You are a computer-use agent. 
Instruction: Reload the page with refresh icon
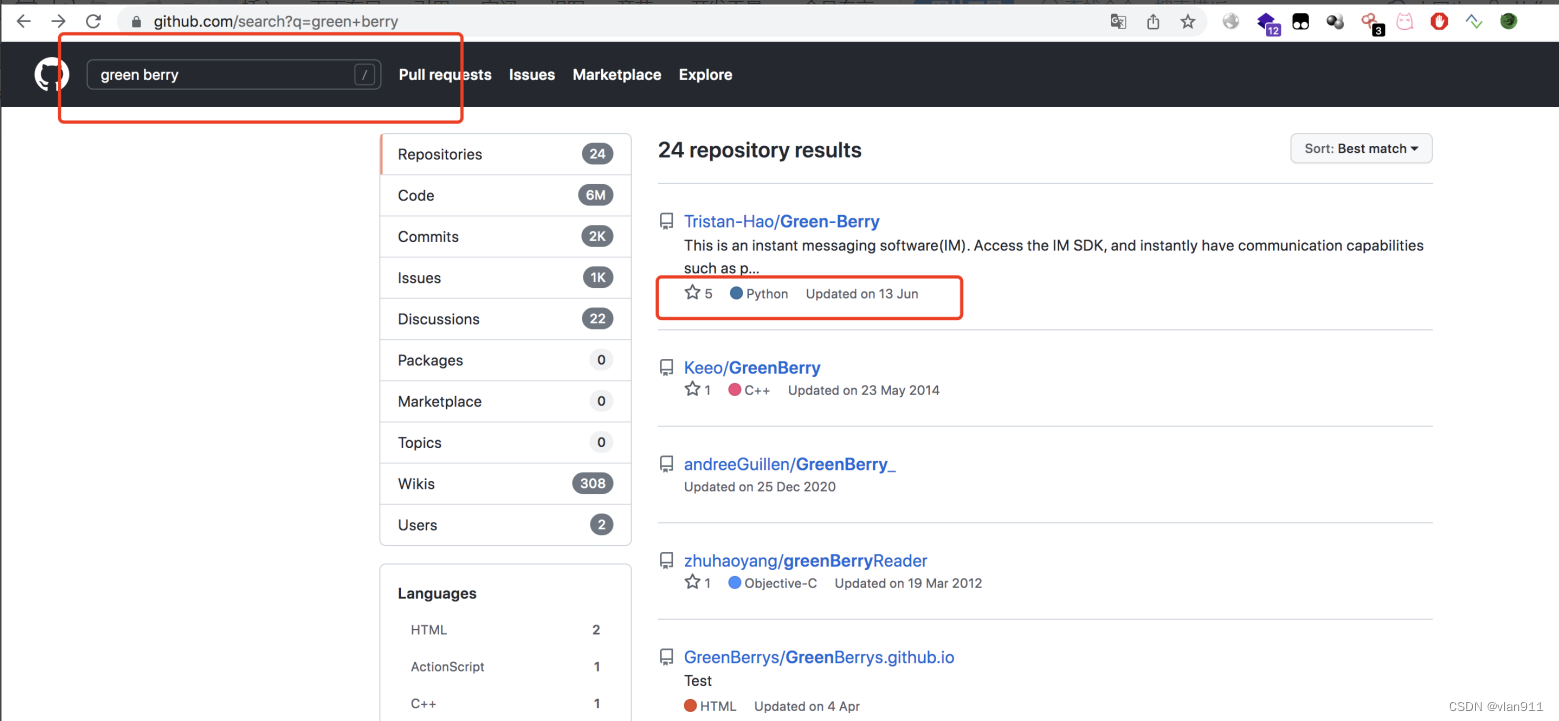pos(94,21)
